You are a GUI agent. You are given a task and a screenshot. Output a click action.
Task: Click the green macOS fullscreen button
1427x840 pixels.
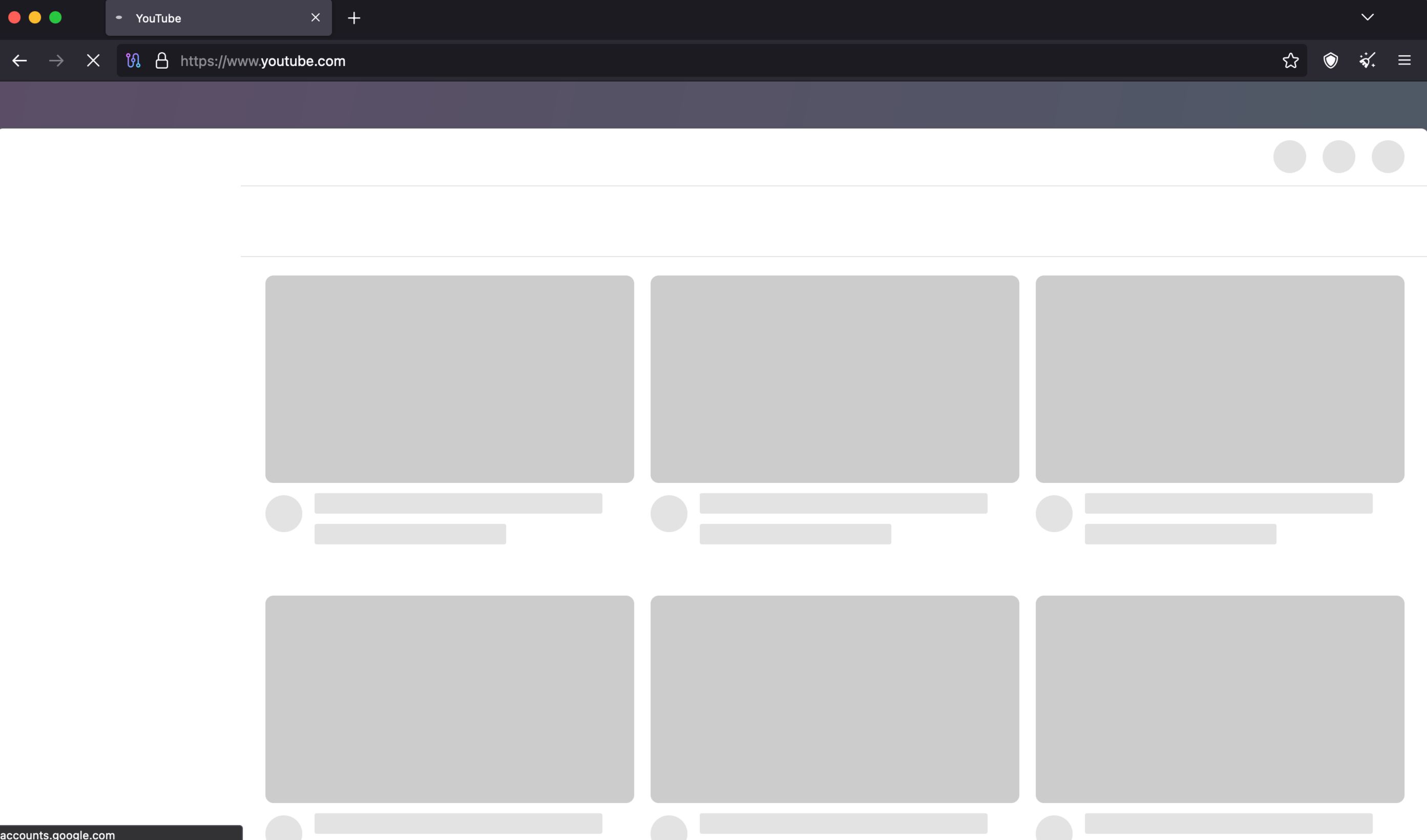pyautogui.click(x=55, y=17)
